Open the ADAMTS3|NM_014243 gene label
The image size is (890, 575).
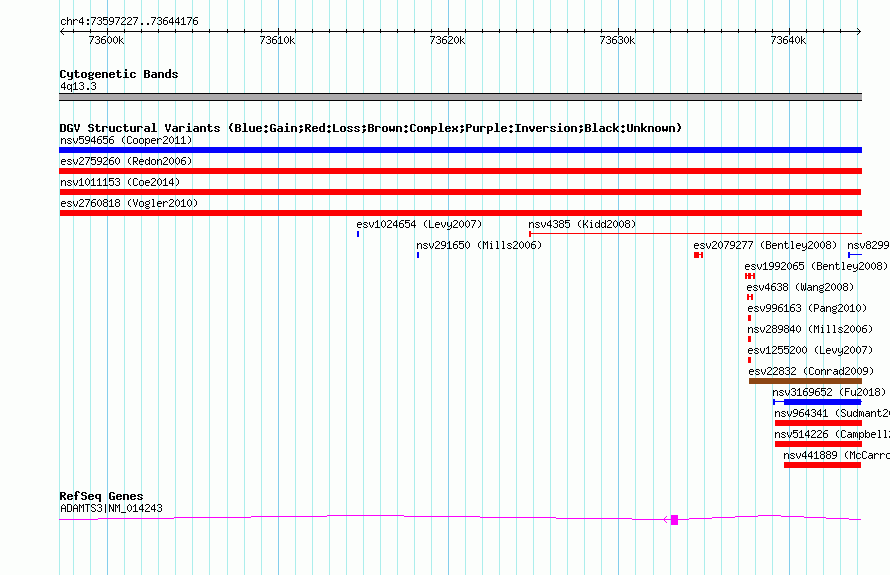(111, 508)
